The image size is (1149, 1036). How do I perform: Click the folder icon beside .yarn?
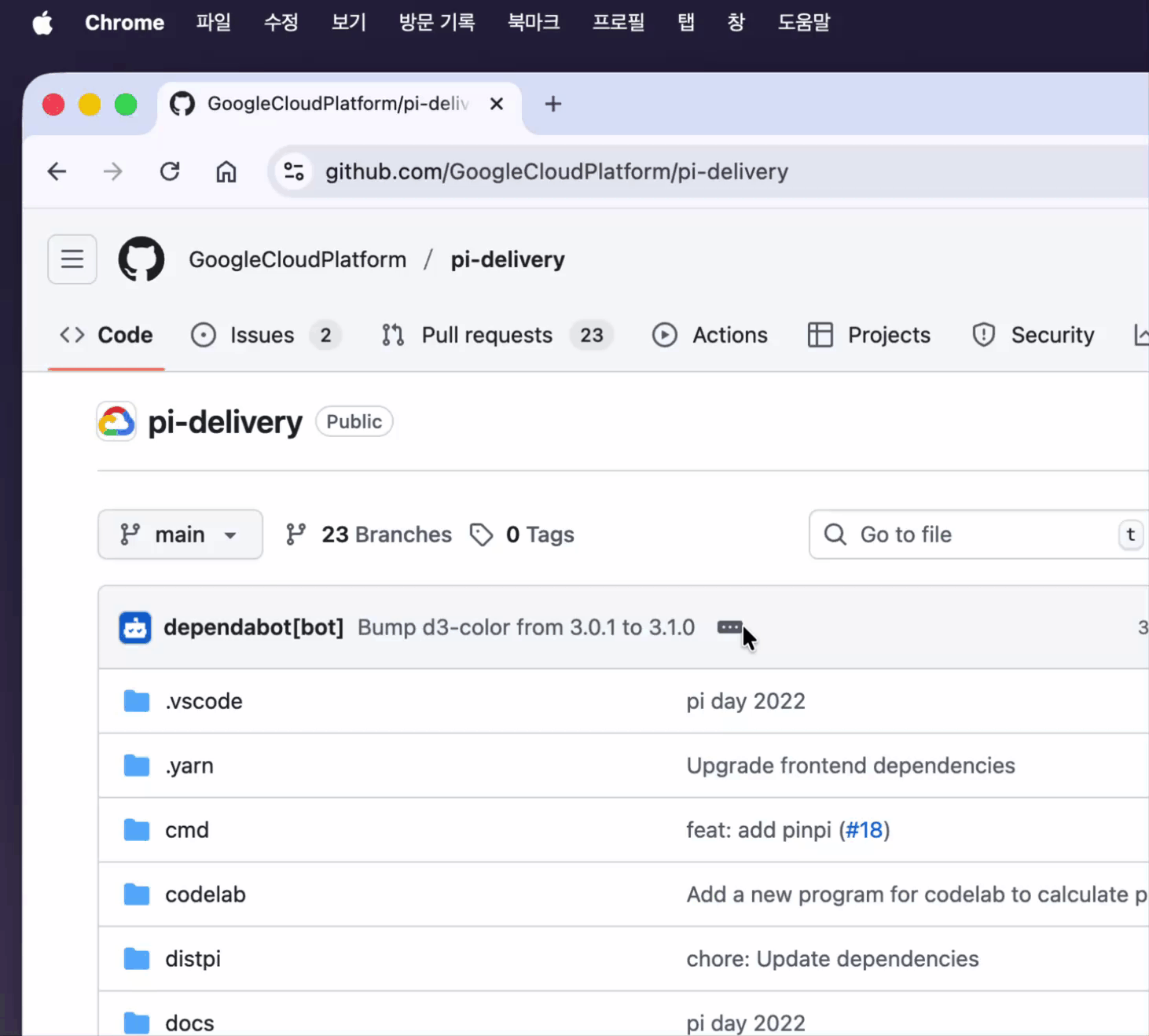tap(137, 766)
